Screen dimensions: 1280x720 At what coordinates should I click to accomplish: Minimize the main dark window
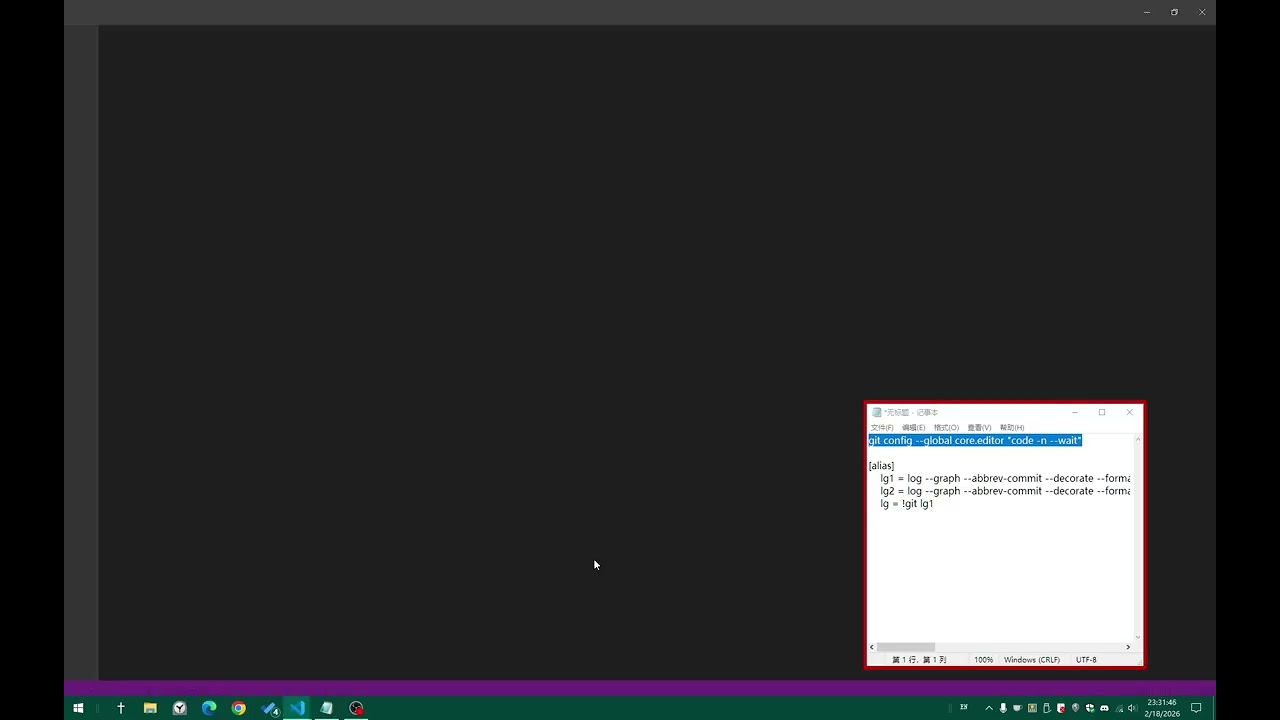pyautogui.click(x=1147, y=12)
